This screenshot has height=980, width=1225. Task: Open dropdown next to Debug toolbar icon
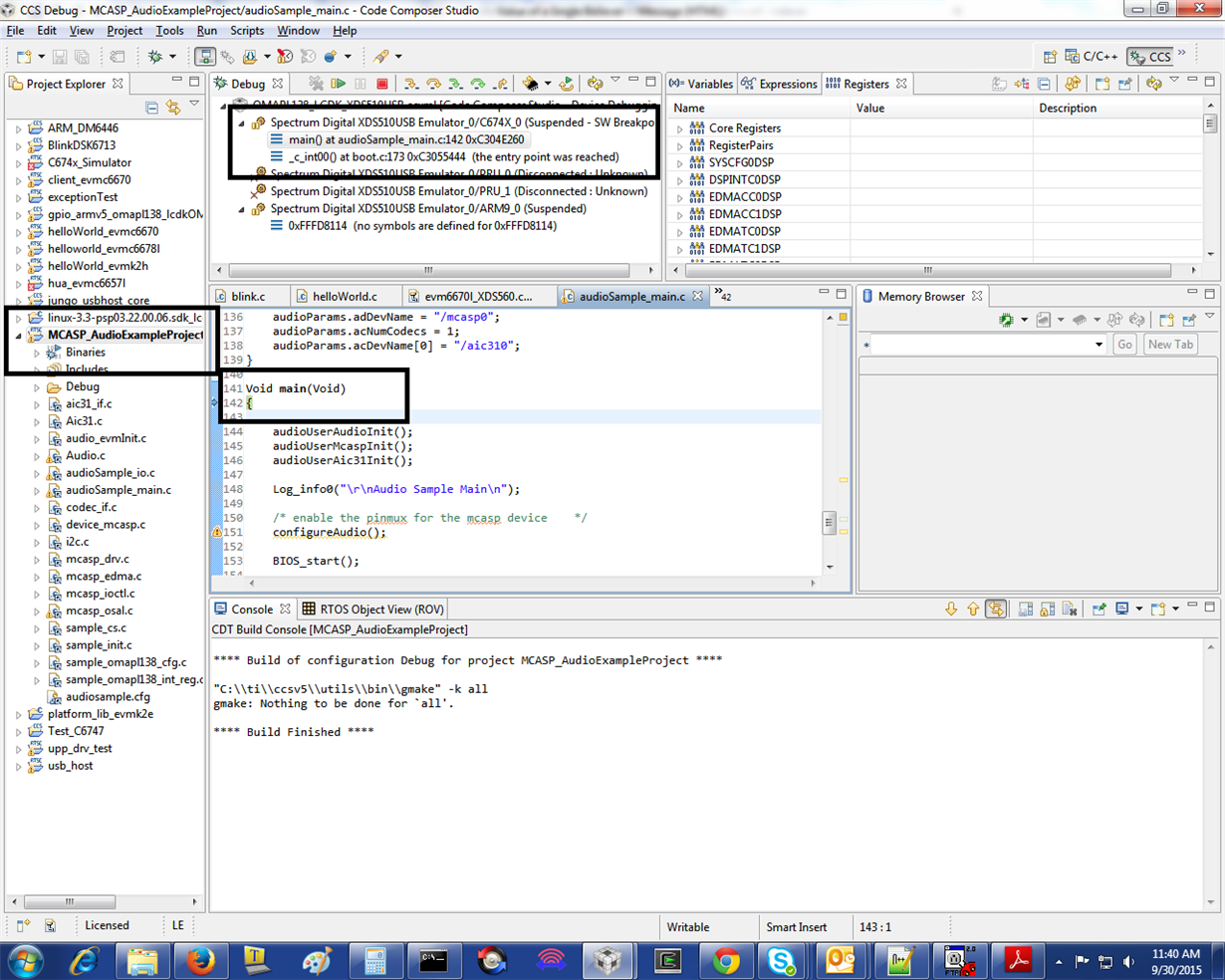pyautogui.click(x=172, y=57)
